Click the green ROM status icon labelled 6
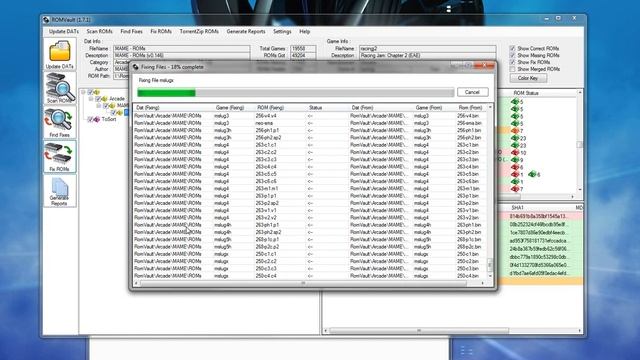 532,174
